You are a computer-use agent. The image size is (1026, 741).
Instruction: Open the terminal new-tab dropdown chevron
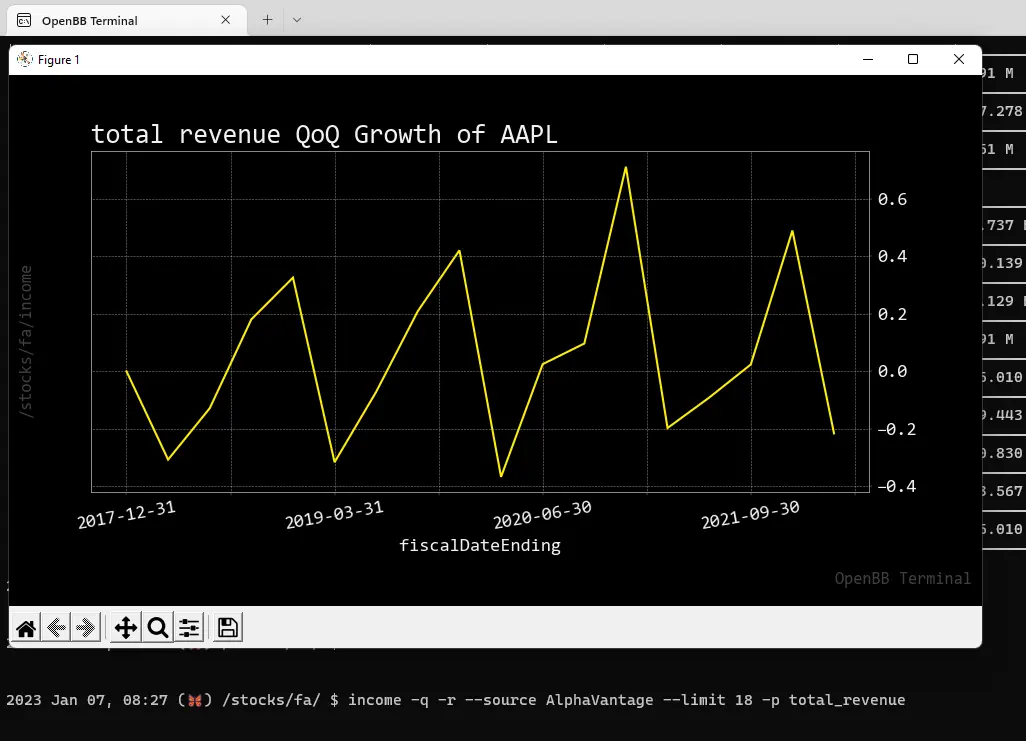pos(297,19)
